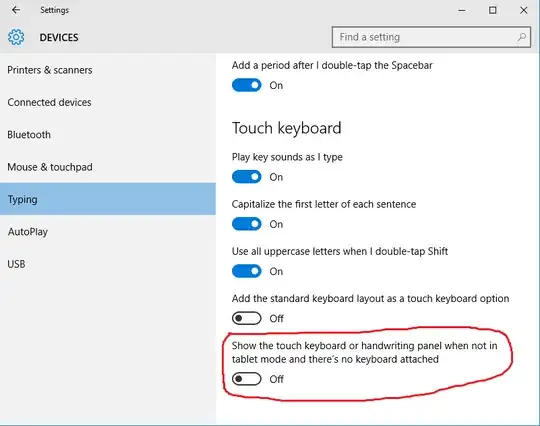Screen dimensions: 540x426
Task: Click 'Add a period after I double-tap' label
Action: (x=332, y=65)
